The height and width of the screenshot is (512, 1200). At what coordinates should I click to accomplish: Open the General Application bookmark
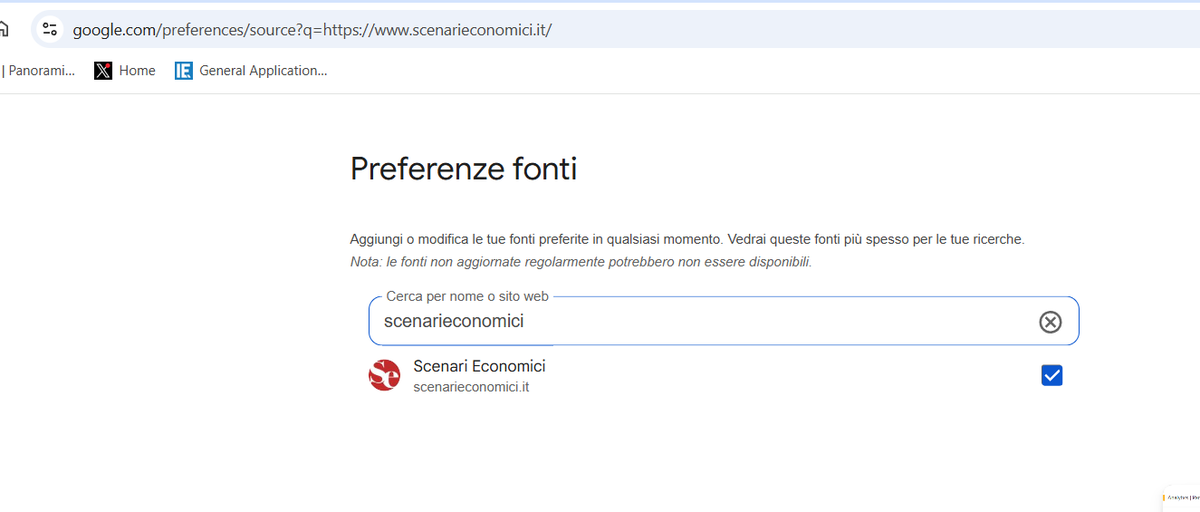pyautogui.click(x=251, y=70)
